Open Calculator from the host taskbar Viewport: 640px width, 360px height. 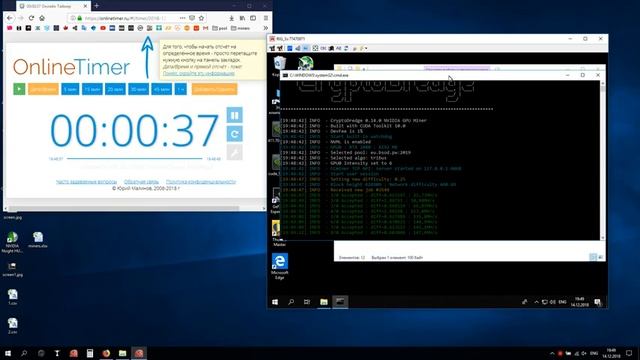[x=90, y=353]
